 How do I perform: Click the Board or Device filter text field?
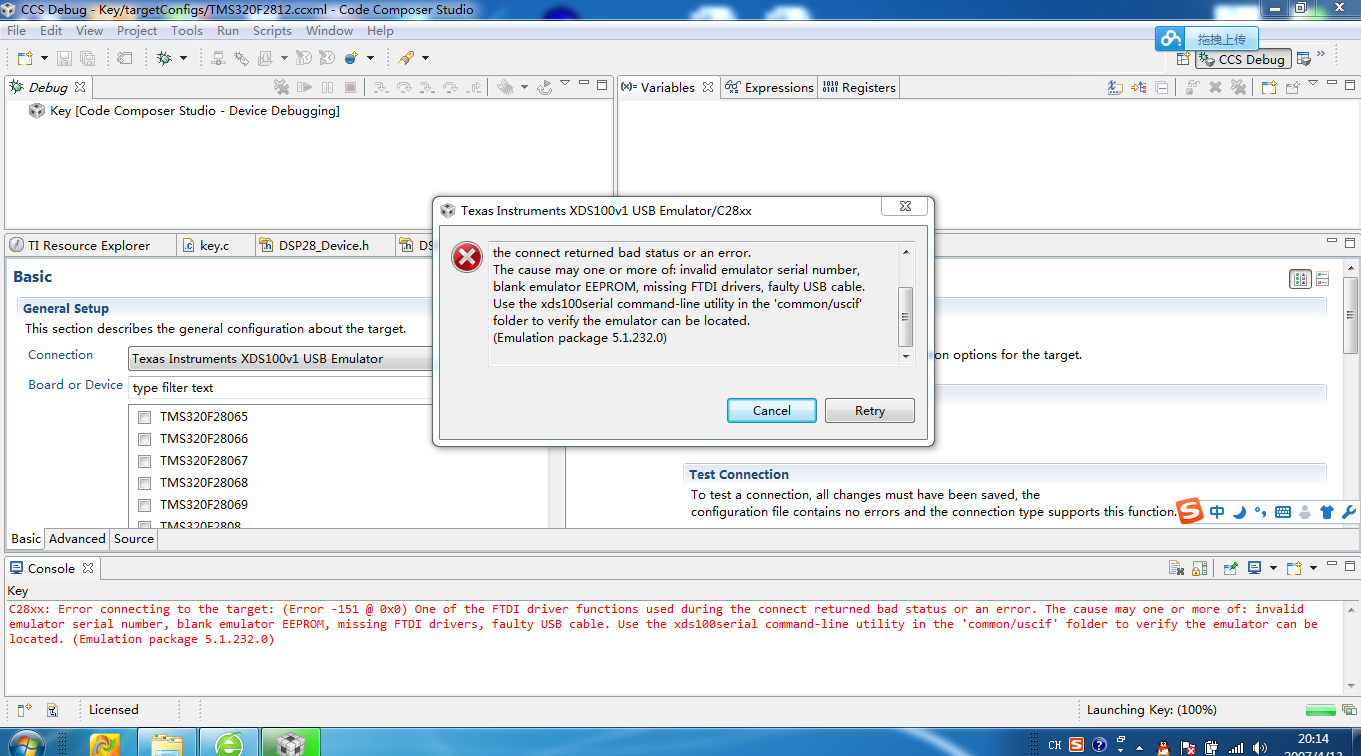(281, 388)
